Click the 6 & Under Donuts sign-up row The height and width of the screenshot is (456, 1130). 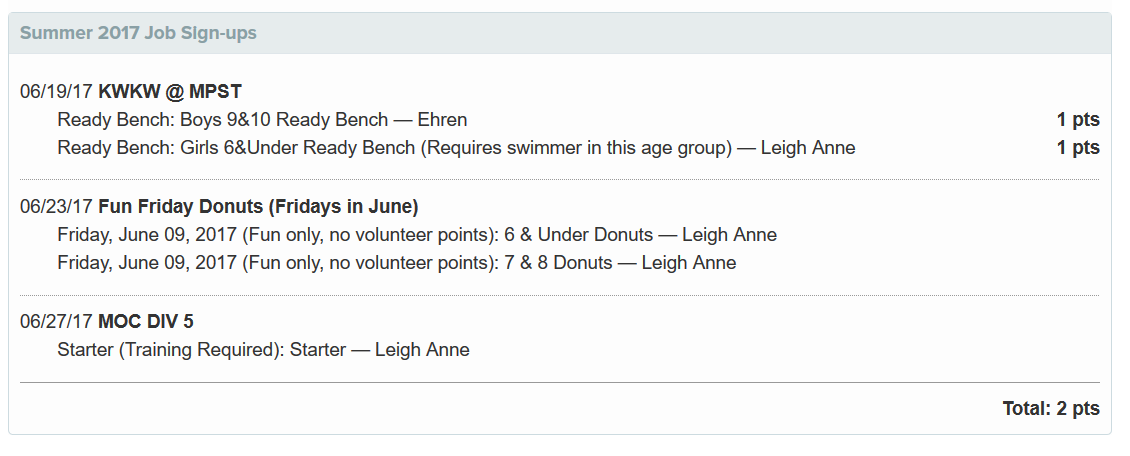tap(417, 235)
